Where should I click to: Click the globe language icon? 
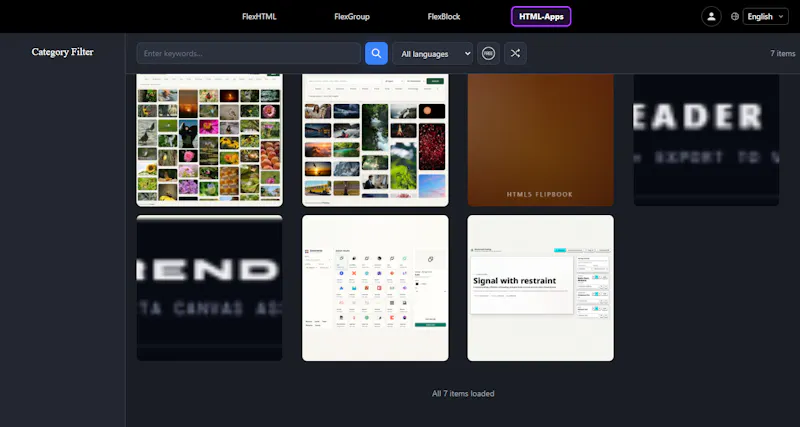pos(735,16)
